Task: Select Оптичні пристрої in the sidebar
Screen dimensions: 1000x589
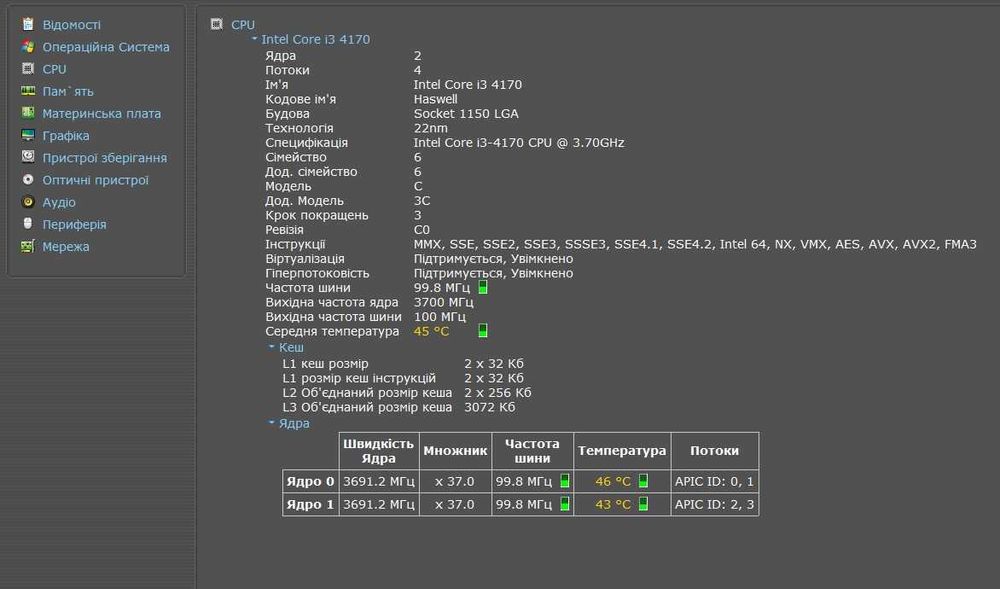Action: pos(95,180)
